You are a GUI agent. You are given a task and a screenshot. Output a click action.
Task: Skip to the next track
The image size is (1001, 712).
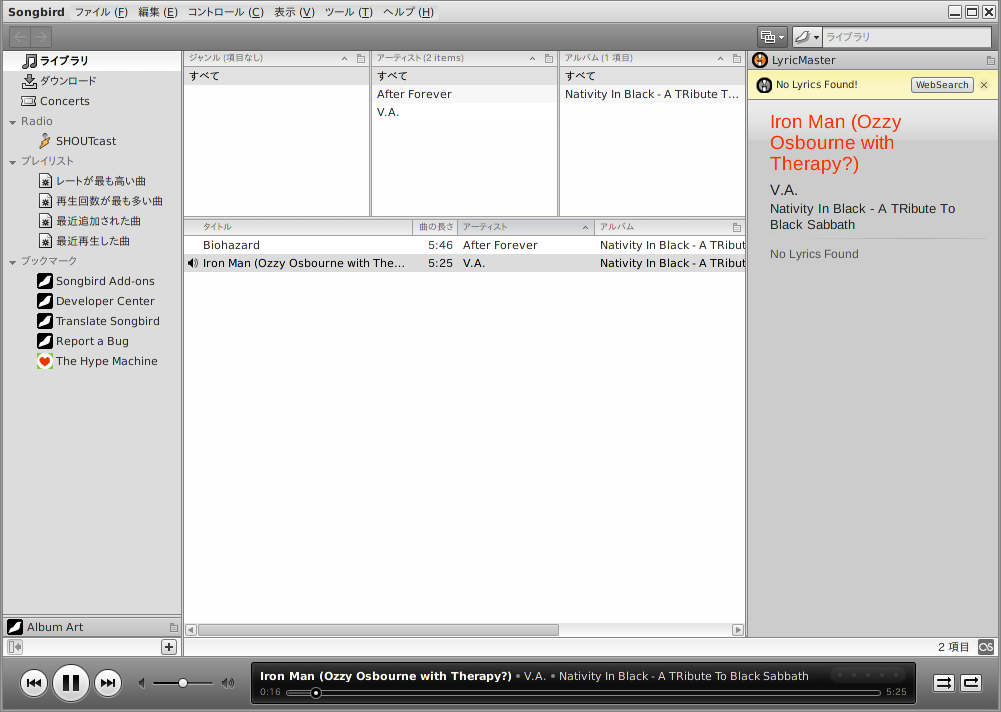pyautogui.click(x=109, y=683)
